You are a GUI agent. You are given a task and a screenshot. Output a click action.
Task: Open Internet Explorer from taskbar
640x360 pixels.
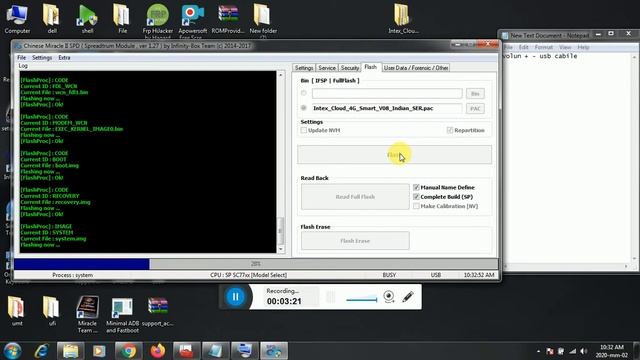click(42, 351)
